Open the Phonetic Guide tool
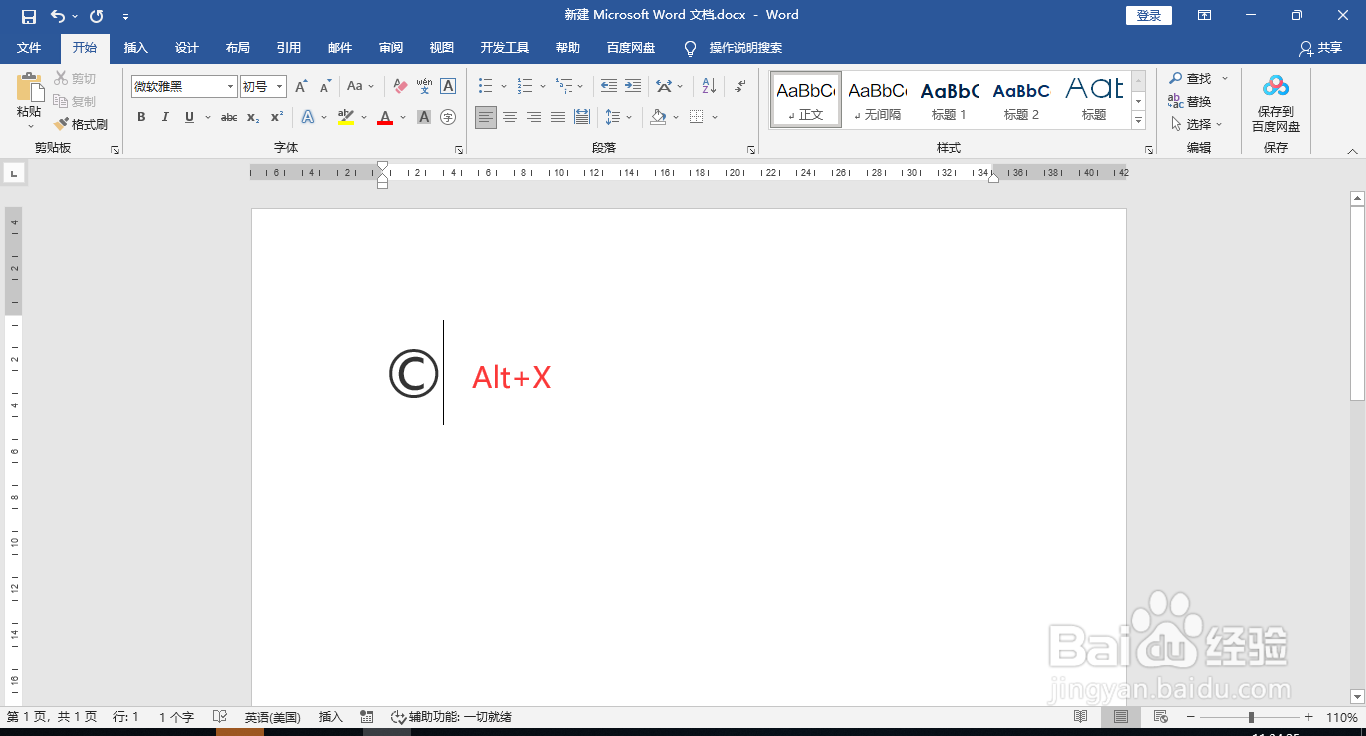1366x736 pixels. point(424,86)
